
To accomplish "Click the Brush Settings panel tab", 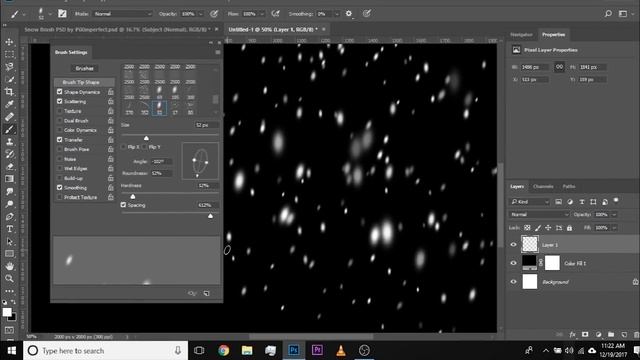I will (x=71, y=52).
